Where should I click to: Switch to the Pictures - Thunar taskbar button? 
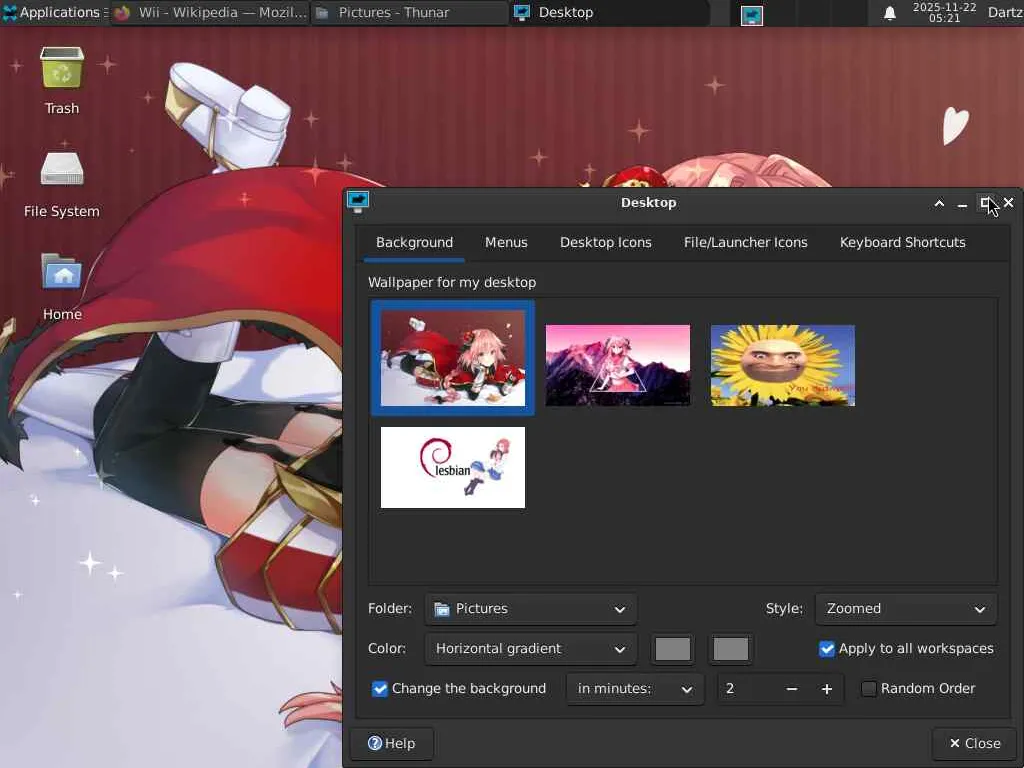(x=409, y=12)
